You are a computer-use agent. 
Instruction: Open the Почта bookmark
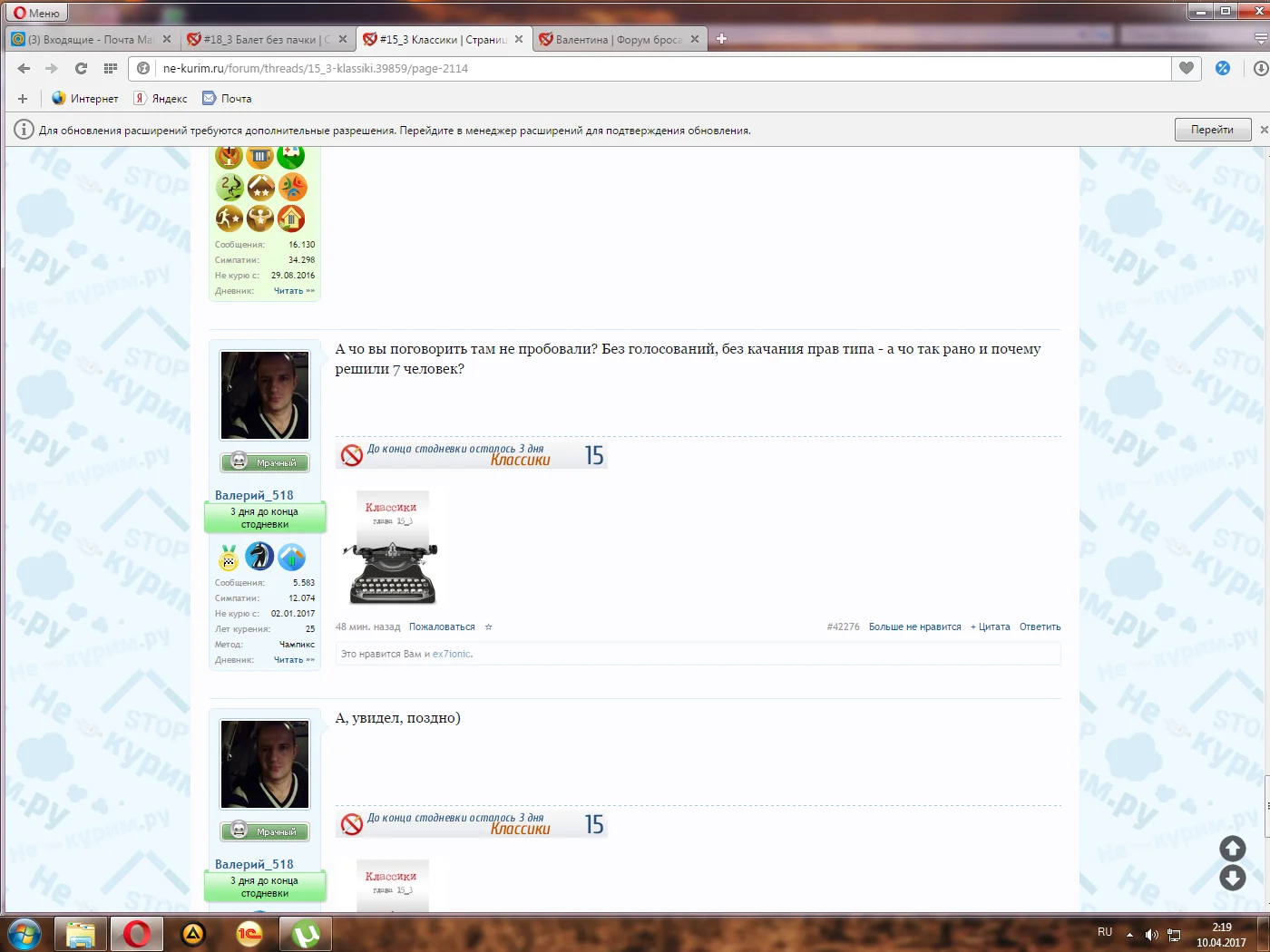227,98
